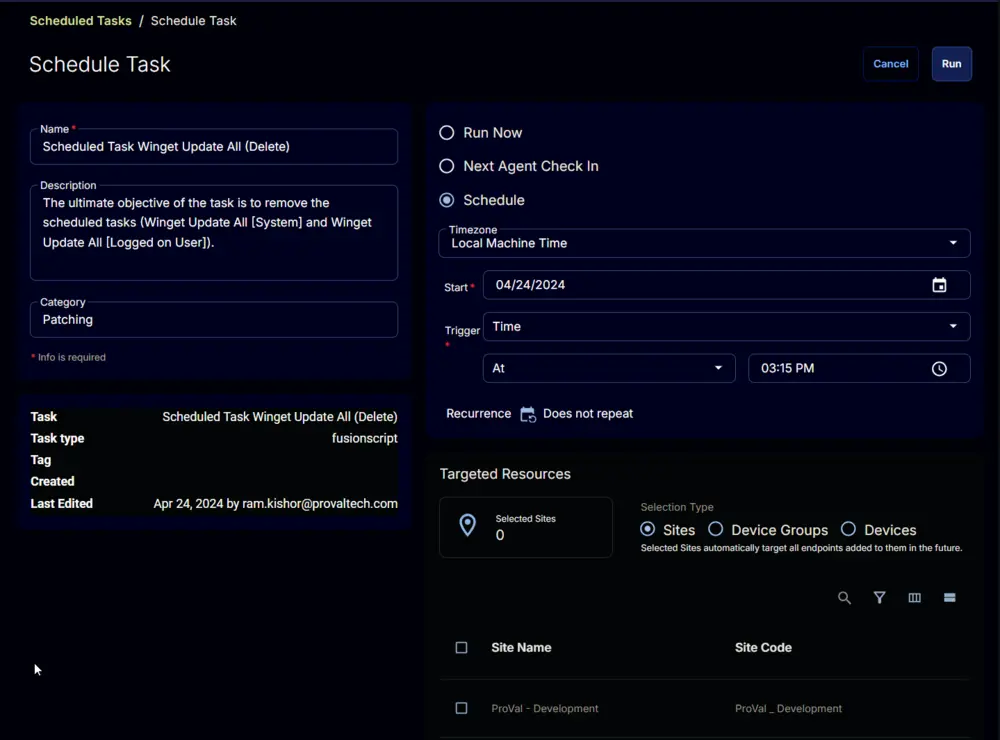Open the clock time picker icon

pyautogui.click(x=939, y=369)
